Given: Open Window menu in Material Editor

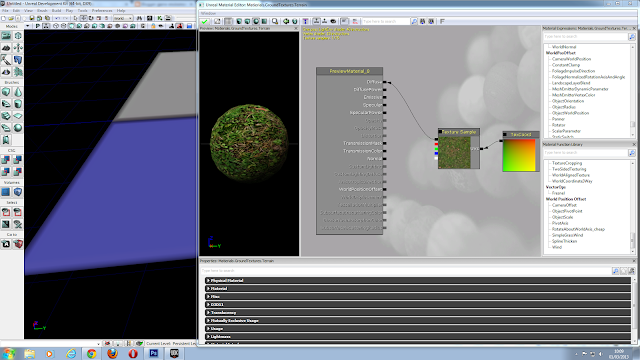Looking at the screenshot, I should click(x=209, y=13).
